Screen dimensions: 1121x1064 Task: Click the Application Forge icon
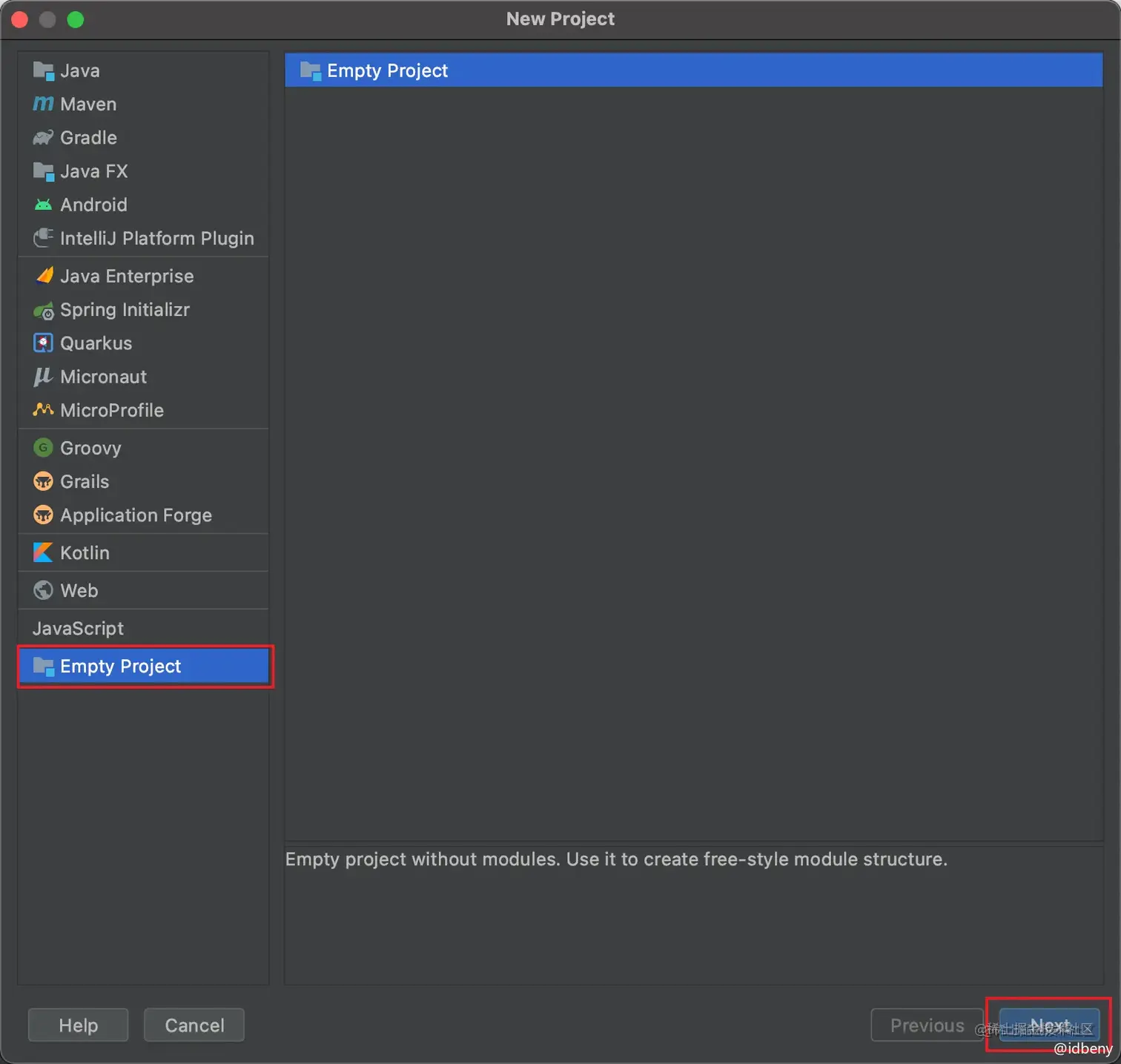pos(44,515)
